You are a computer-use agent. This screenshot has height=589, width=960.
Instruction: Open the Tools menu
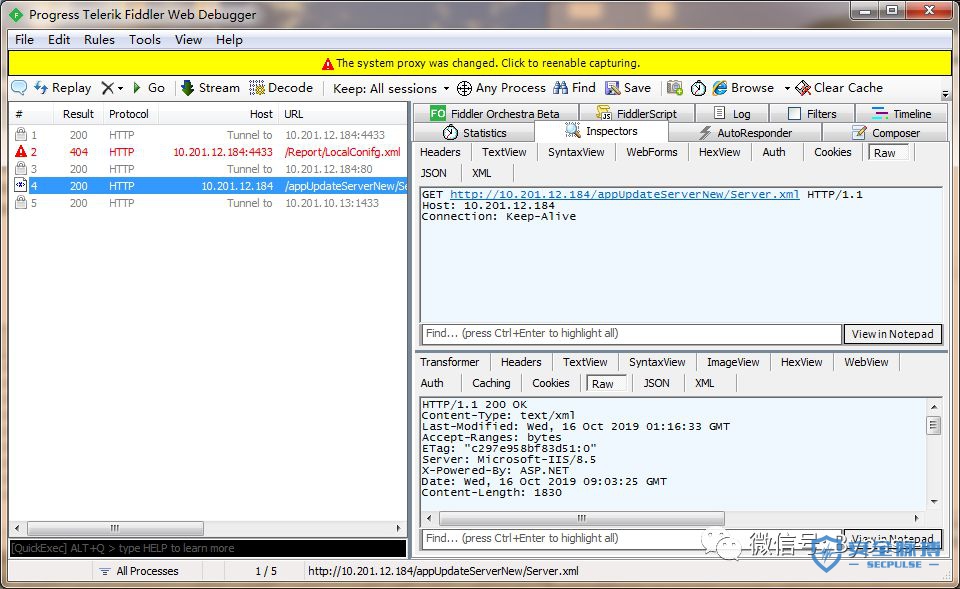click(x=144, y=40)
